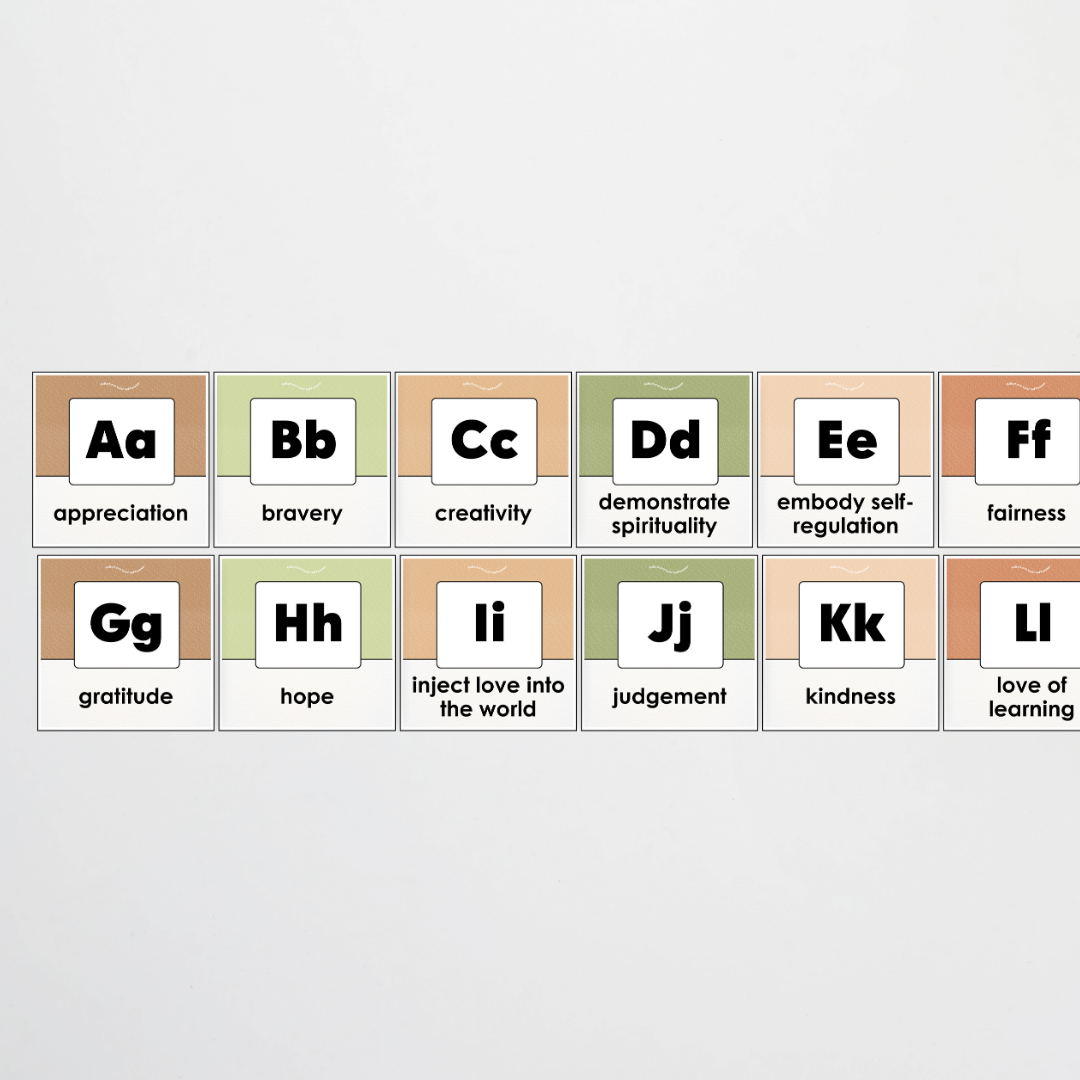
Task: Click the 'kindness' label
Action: pos(849,697)
